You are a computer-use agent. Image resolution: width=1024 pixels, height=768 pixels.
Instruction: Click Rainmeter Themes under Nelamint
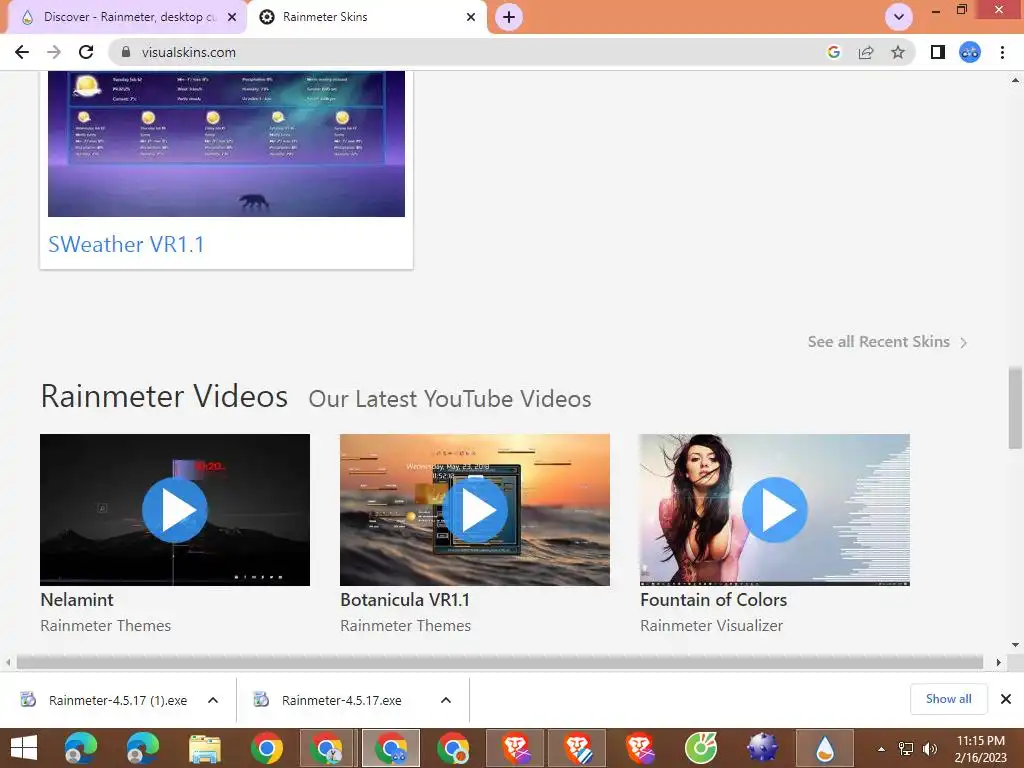coord(106,626)
